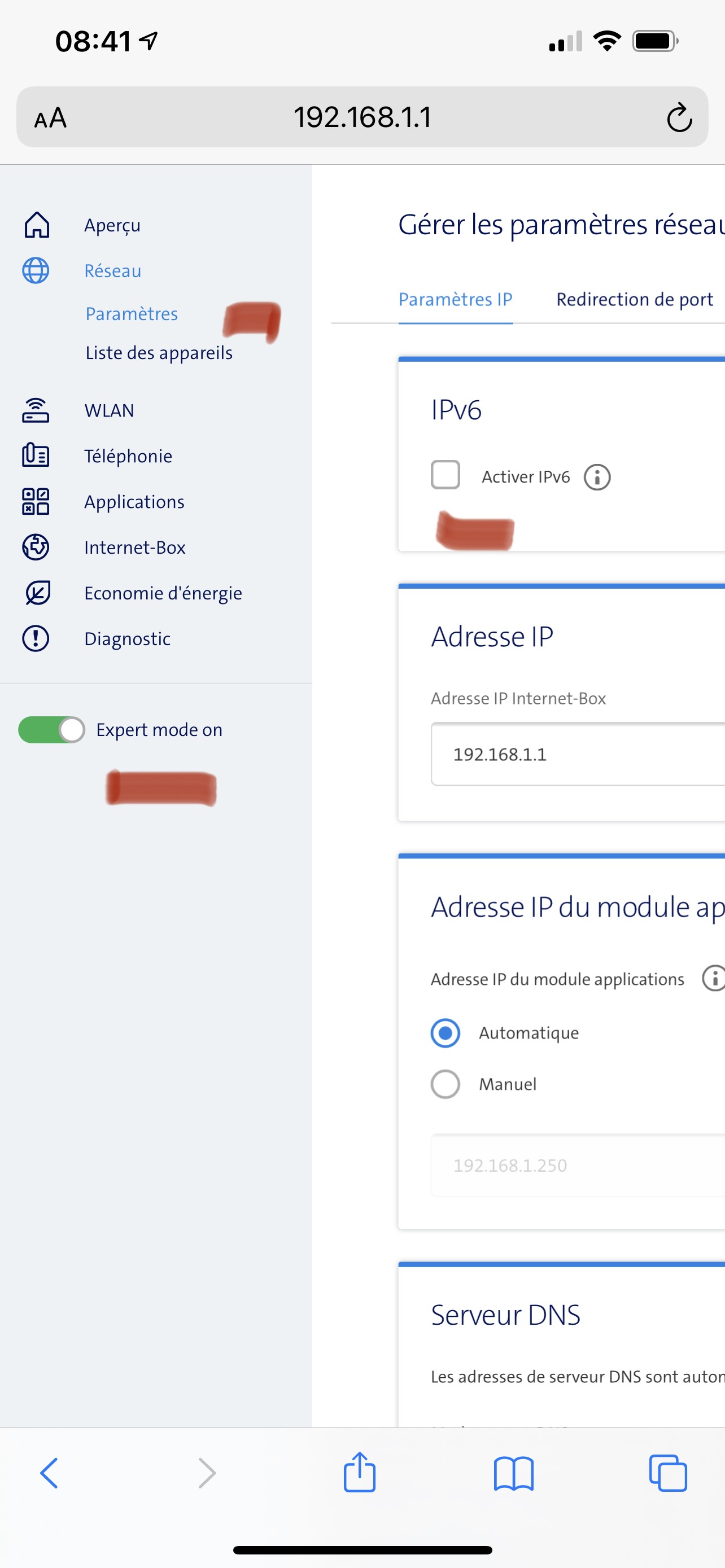Click the Adresse IP Internet-Box field

tap(577, 754)
